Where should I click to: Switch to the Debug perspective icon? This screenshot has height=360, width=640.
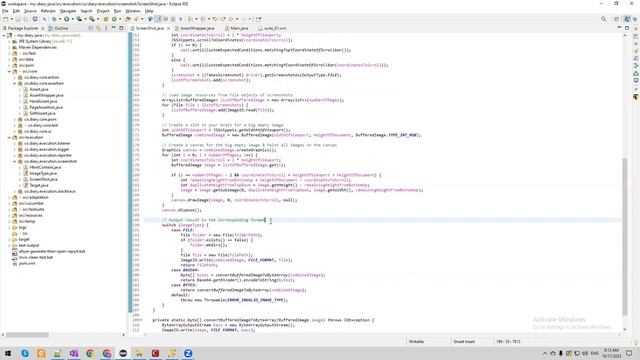click(635, 19)
